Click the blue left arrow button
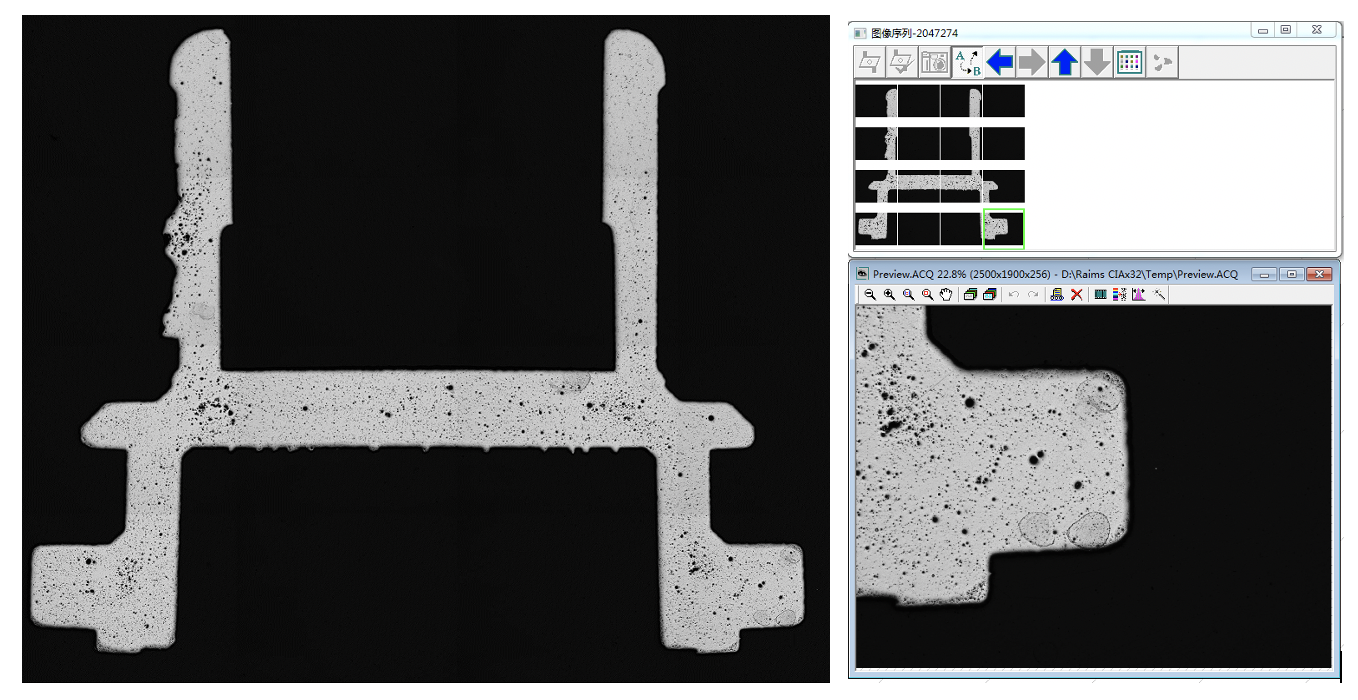The image size is (1358, 700). click(x=999, y=62)
